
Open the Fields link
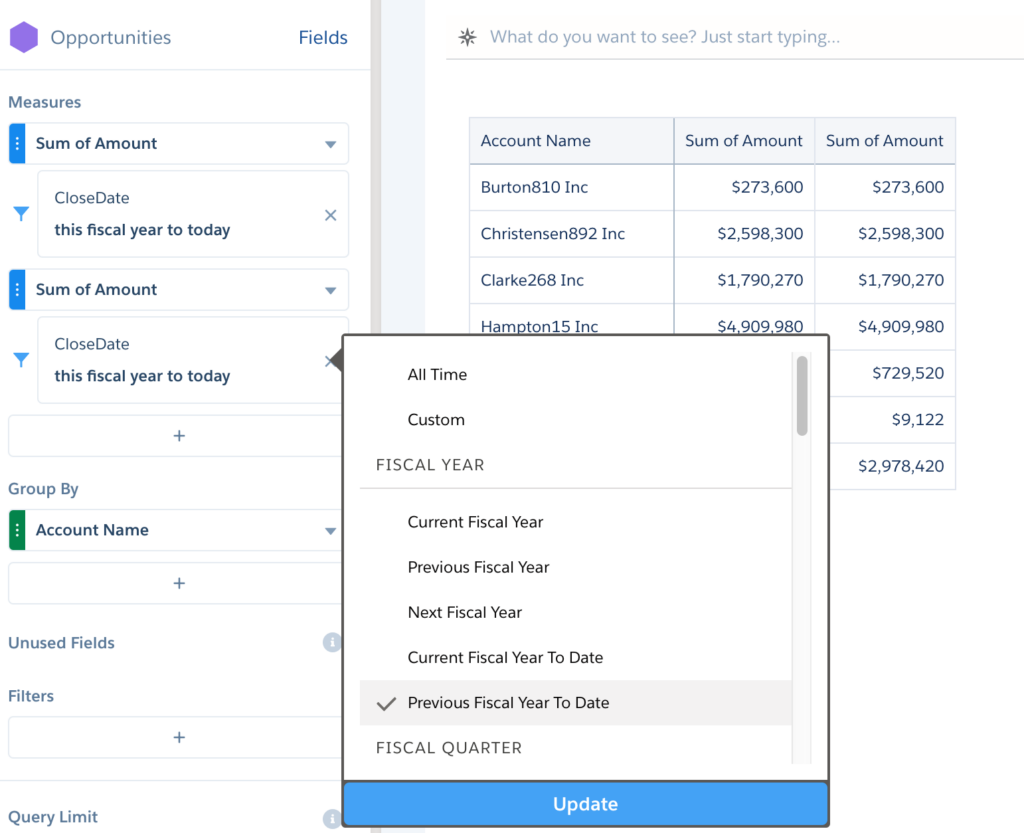(323, 38)
